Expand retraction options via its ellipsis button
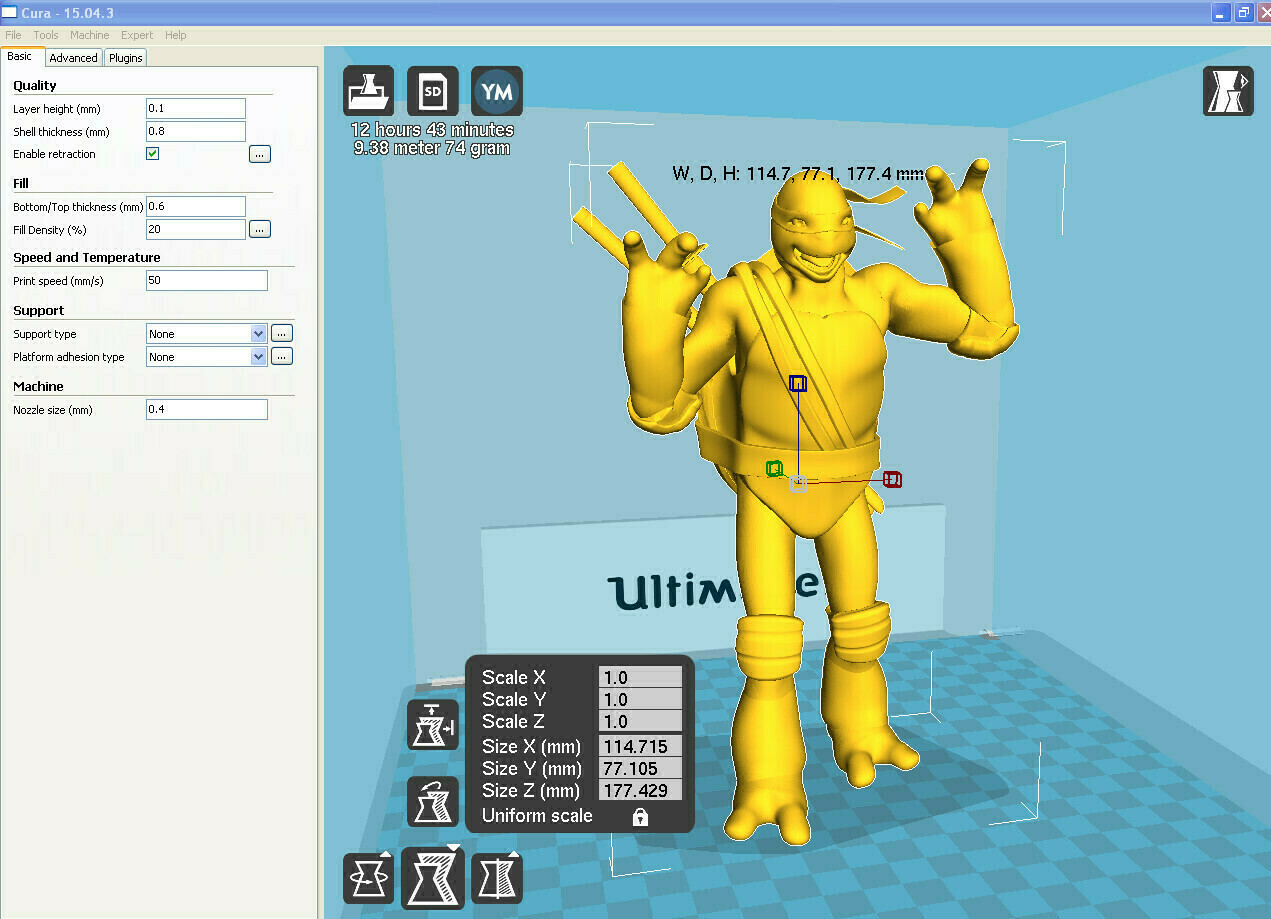 pyautogui.click(x=259, y=153)
